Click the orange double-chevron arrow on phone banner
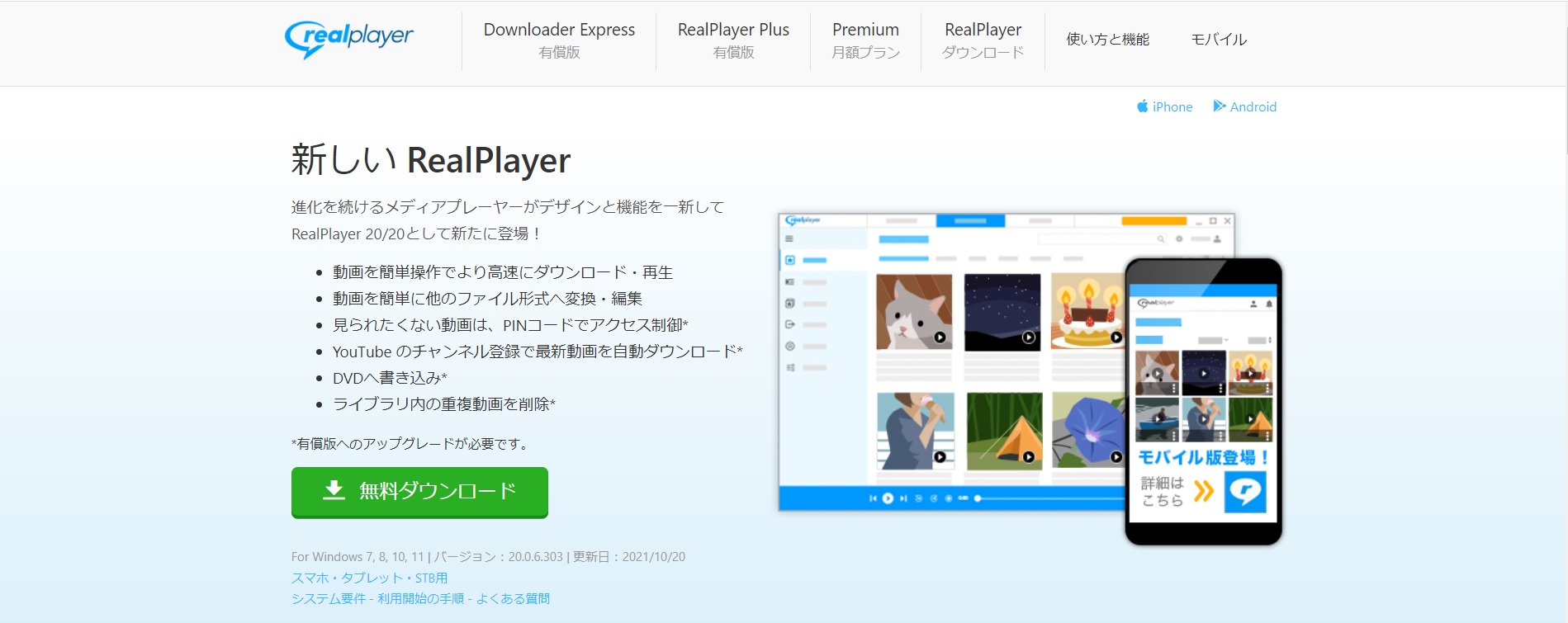The height and width of the screenshot is (623, 1568). (1204, 492)
